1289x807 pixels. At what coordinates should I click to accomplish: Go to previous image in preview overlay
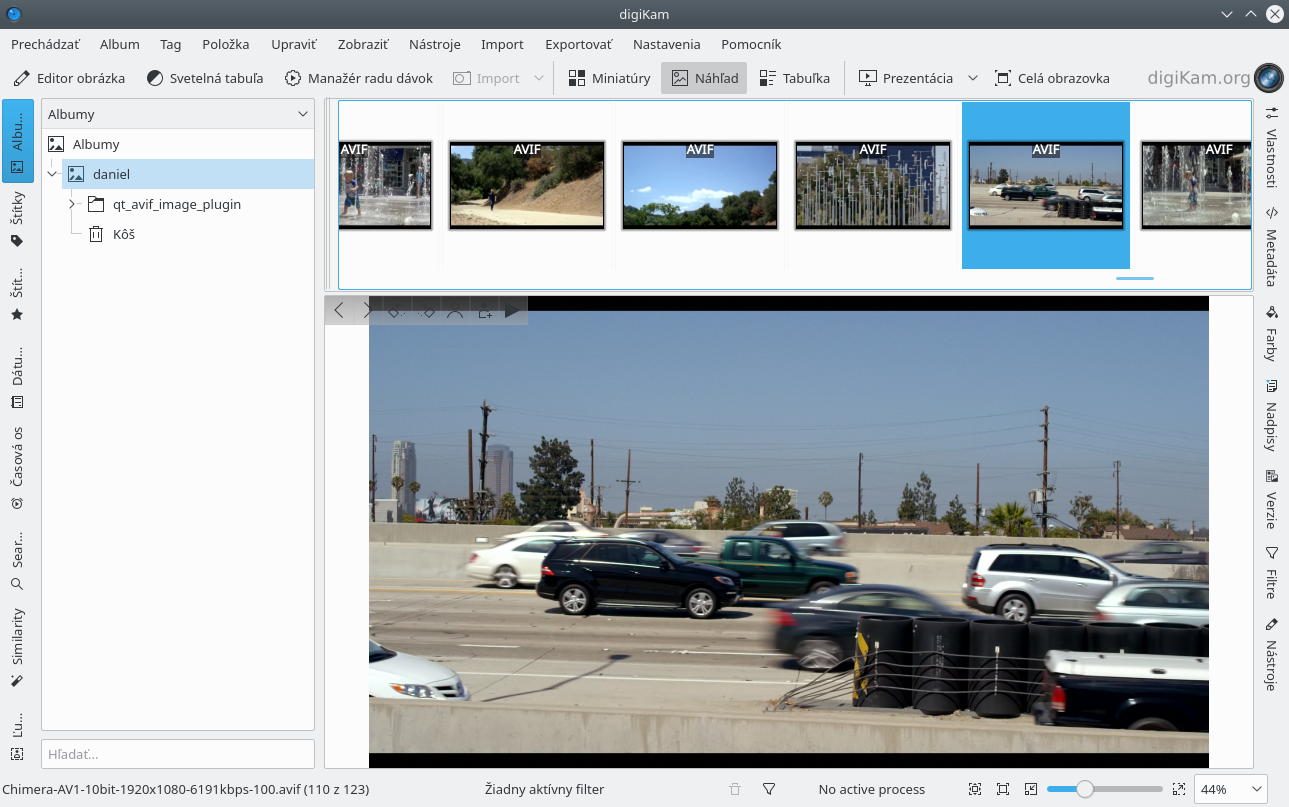[339, 311]
